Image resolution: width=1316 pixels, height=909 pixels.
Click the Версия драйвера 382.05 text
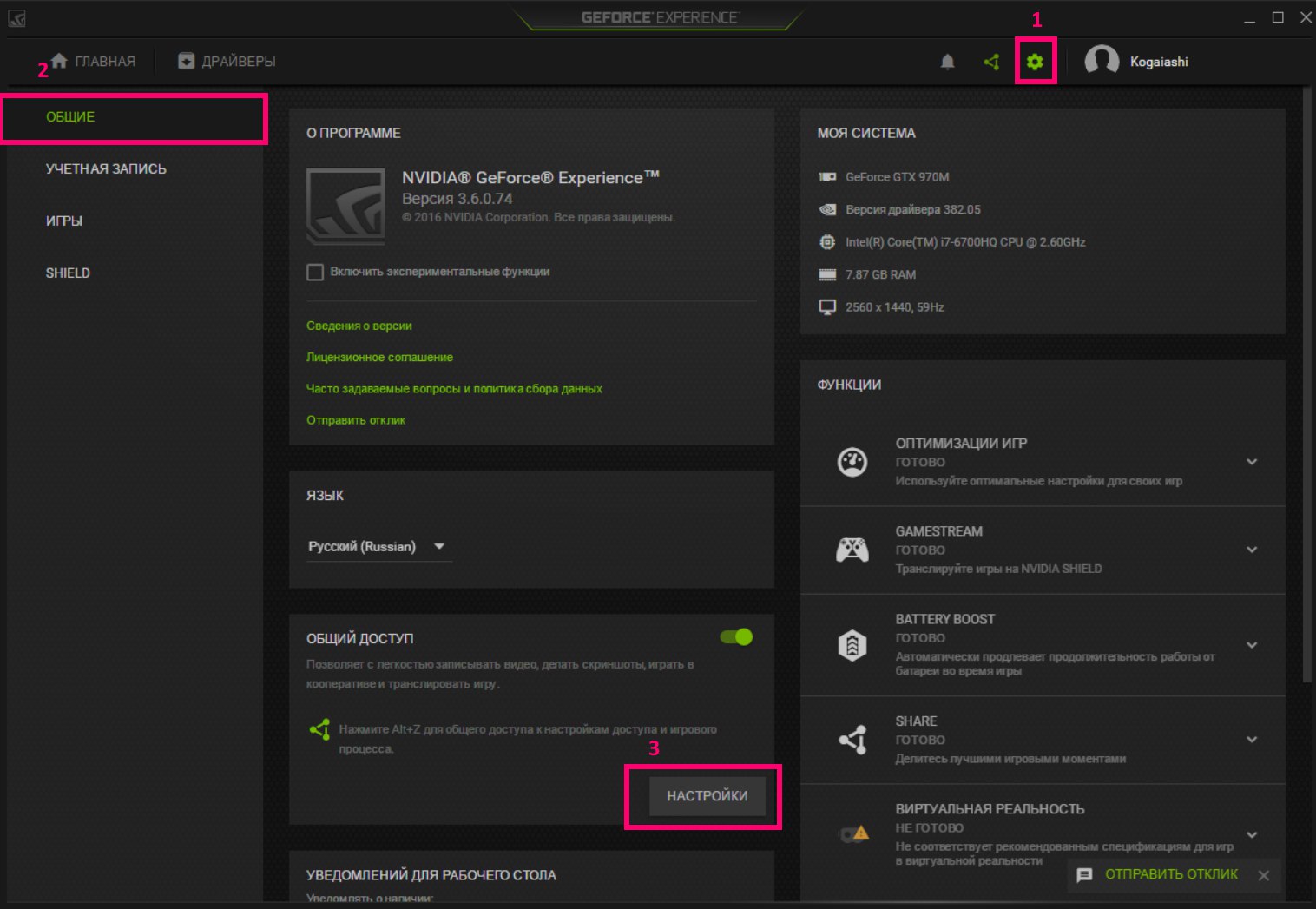912,209
